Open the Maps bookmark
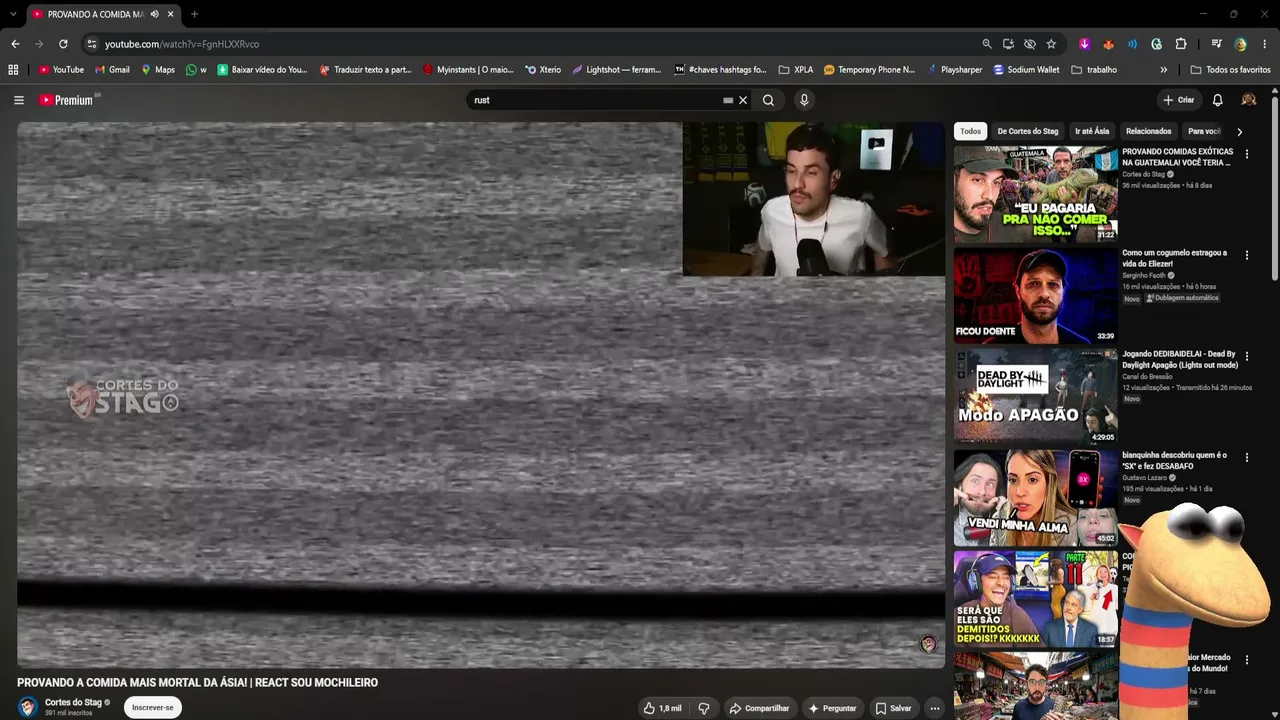Image resolution: width=1280 pixels, height=720 pixels. click(158, 70)
